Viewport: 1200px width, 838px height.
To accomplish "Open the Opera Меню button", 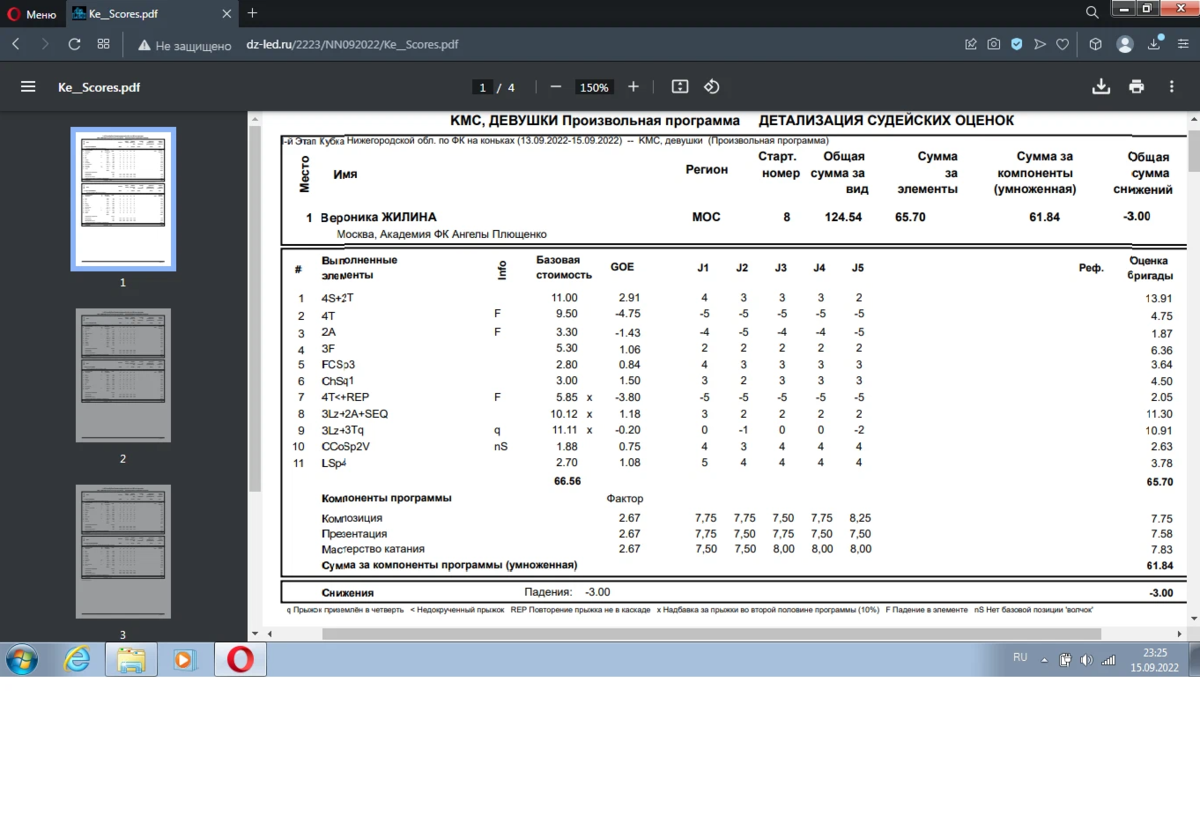I will point(32,14).
